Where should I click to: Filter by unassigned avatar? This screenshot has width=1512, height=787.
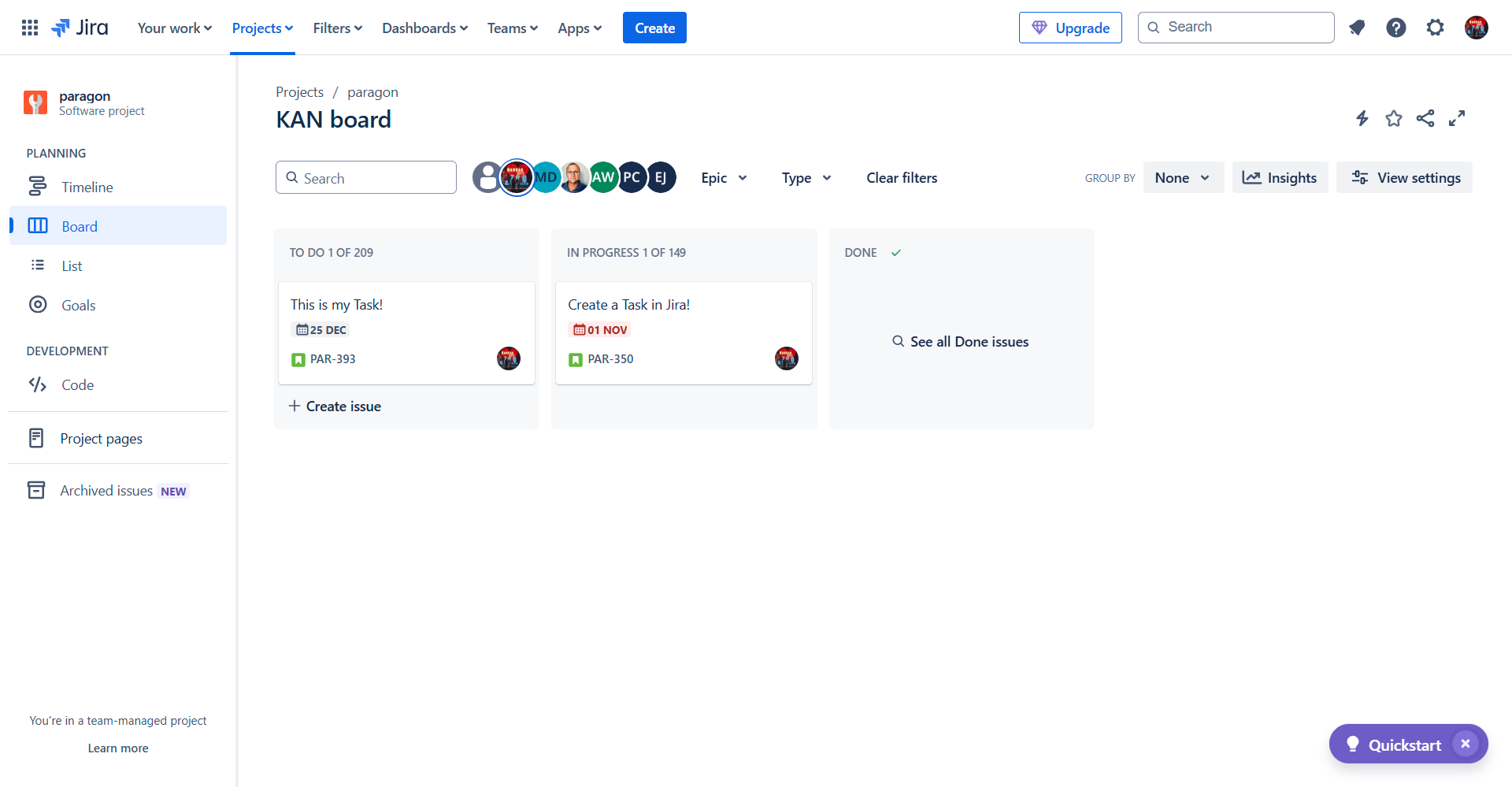pos(485,177)
